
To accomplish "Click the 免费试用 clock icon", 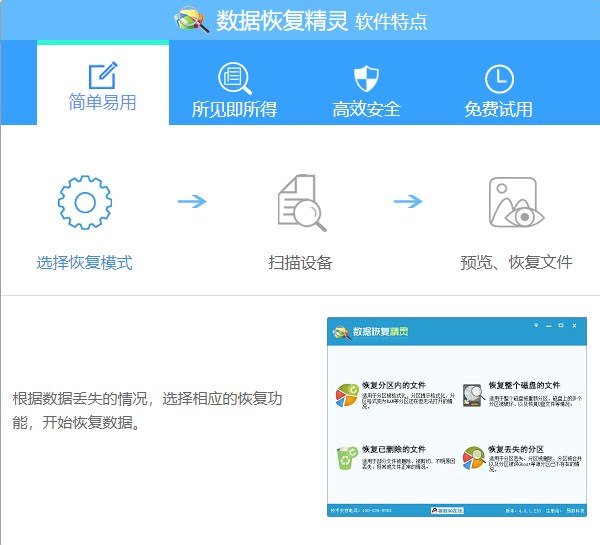I will pos(498,78).
